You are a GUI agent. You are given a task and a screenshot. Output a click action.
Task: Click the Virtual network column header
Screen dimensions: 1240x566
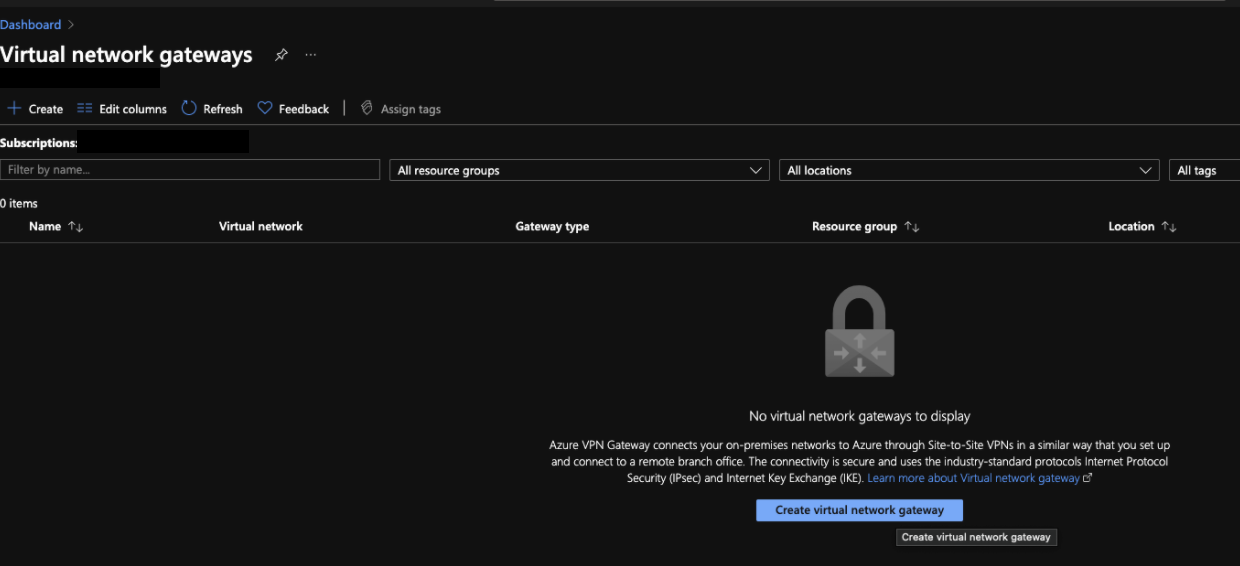click(x=260, y=227)
